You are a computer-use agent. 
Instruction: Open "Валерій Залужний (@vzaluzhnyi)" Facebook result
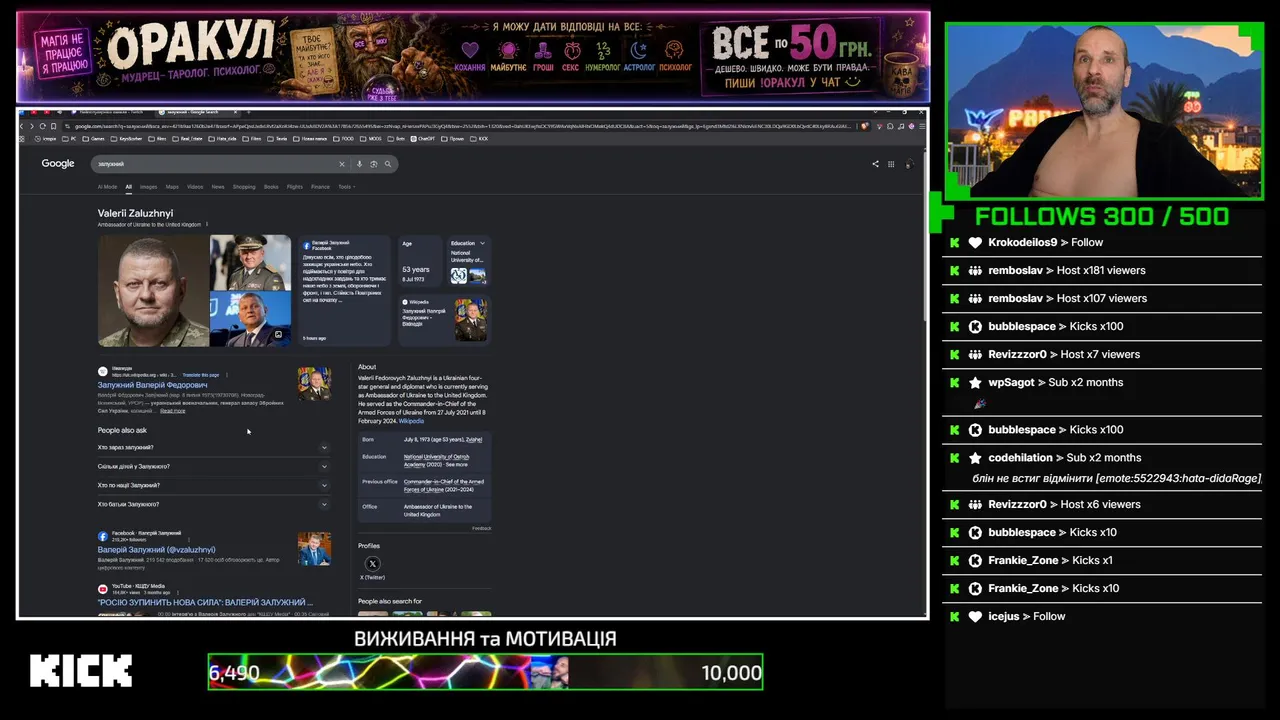coord(156,550)
